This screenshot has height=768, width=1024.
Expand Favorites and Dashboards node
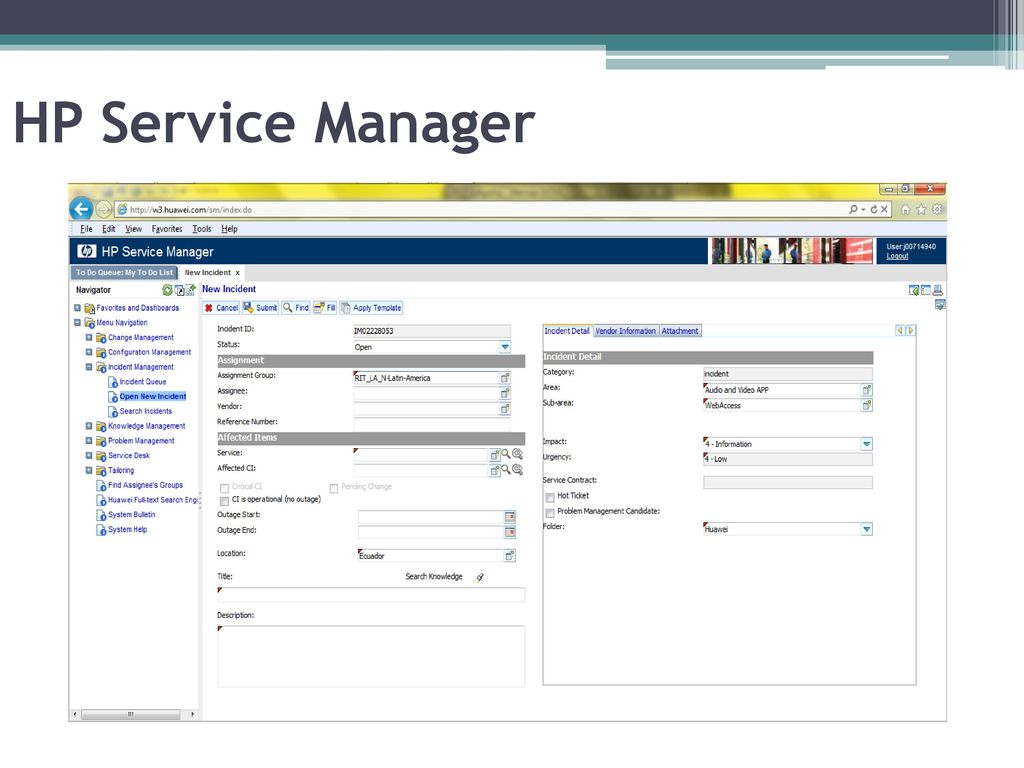[x=77, y=308]
